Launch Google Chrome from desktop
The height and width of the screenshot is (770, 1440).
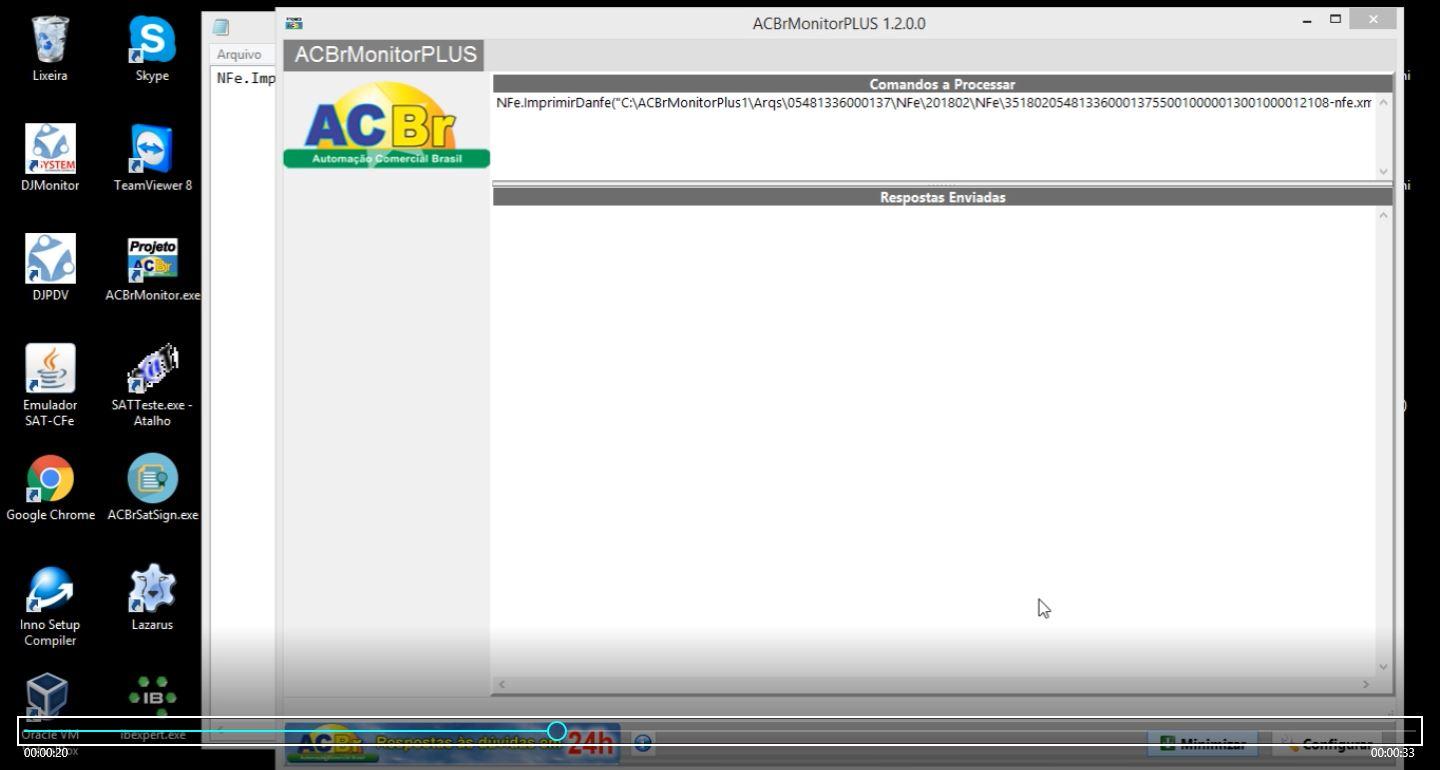[x=50, y=488]
